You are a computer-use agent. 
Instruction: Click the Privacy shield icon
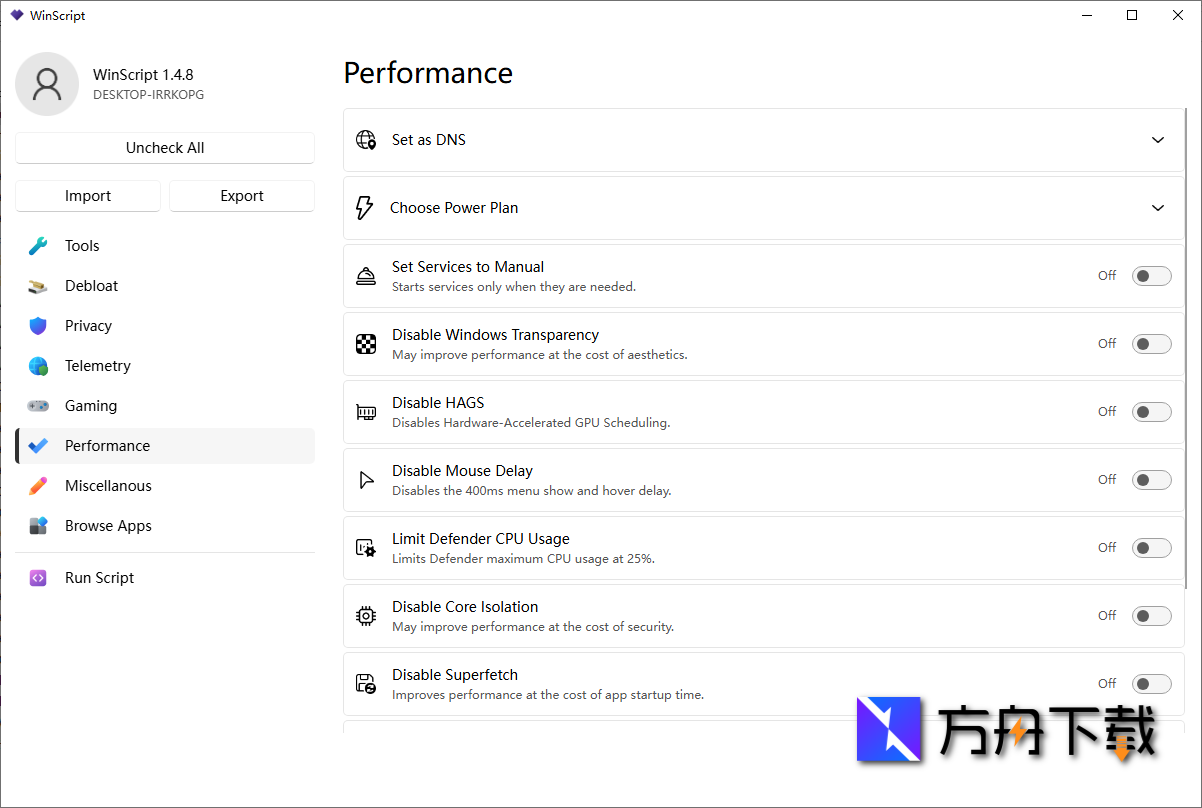point(38,326)
